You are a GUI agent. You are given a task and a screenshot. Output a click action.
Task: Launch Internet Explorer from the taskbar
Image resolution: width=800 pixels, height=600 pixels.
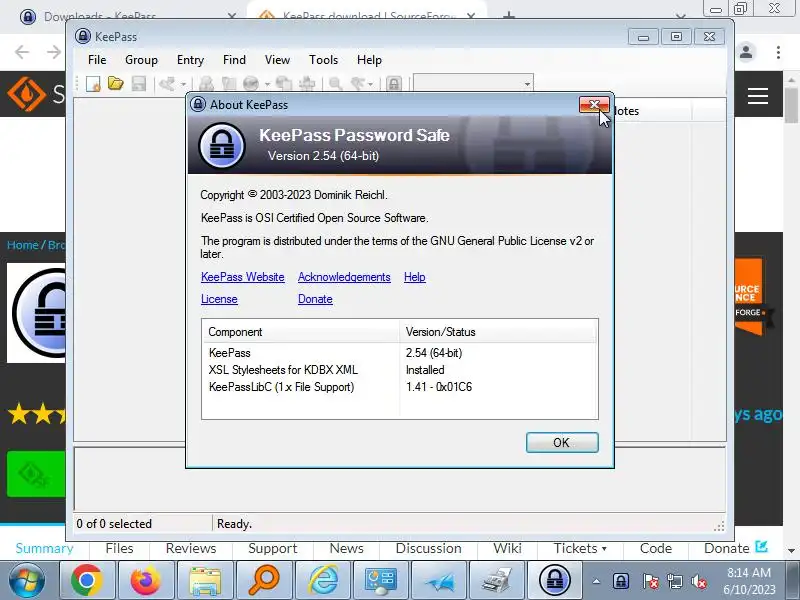(322, 580)
